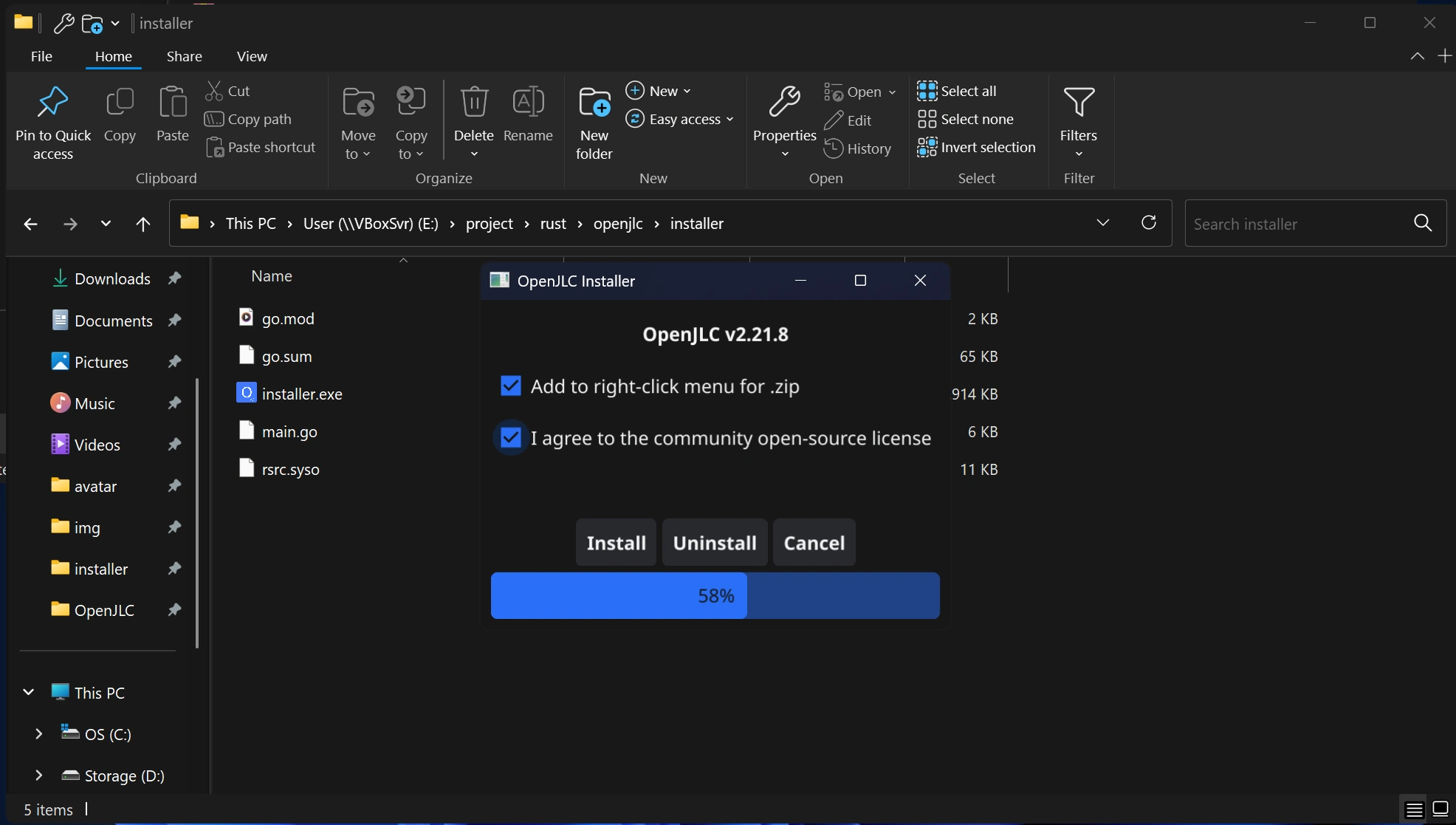
Task: Click the Filters funnel icon
Action: pos(1078,102)
